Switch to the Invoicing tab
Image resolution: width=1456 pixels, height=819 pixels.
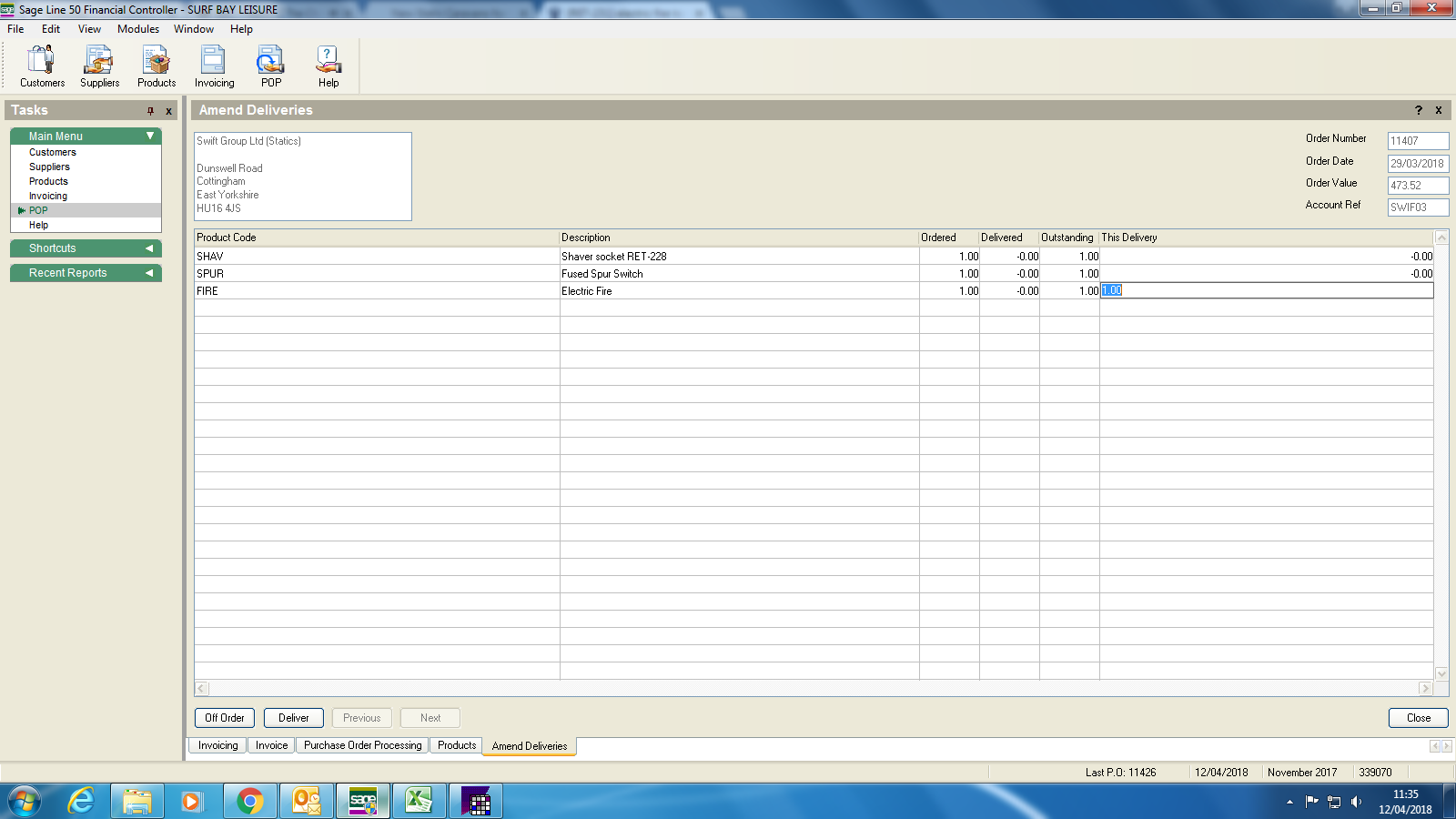[218, 745]
